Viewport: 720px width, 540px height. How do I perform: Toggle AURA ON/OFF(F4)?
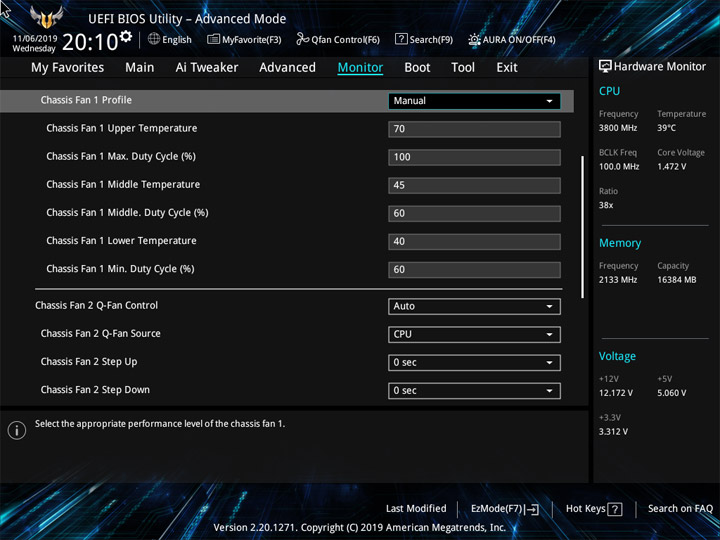512,39
